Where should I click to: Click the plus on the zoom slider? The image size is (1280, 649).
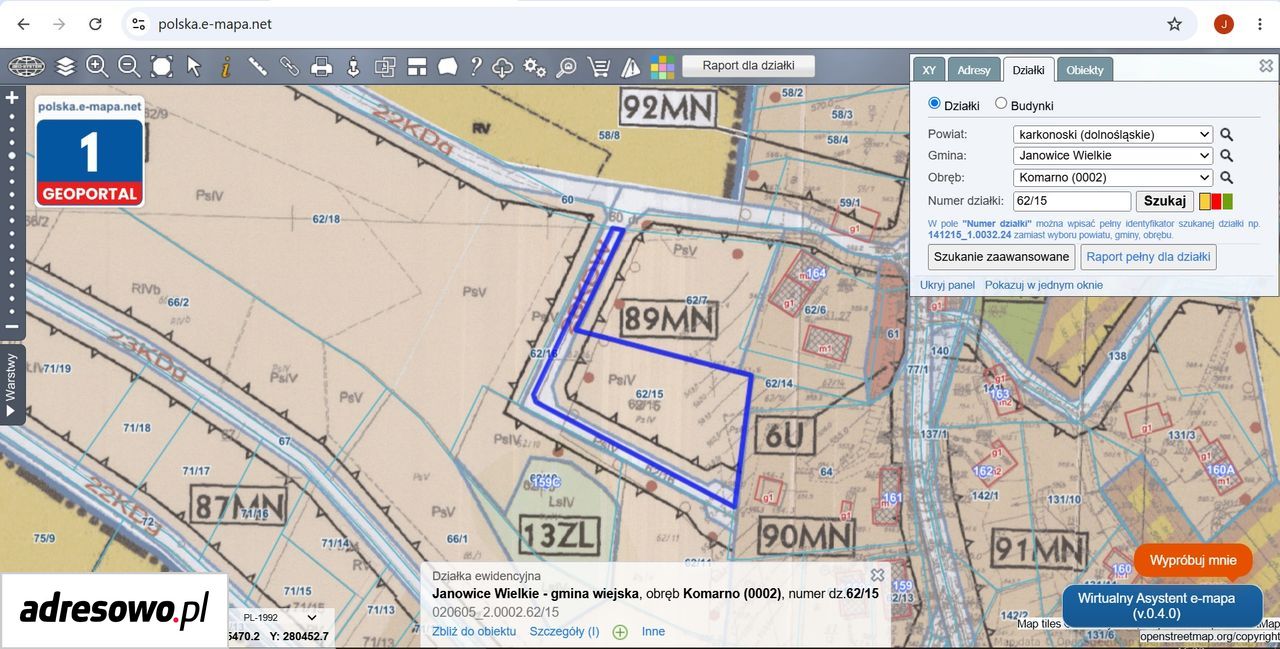(12, 98)
